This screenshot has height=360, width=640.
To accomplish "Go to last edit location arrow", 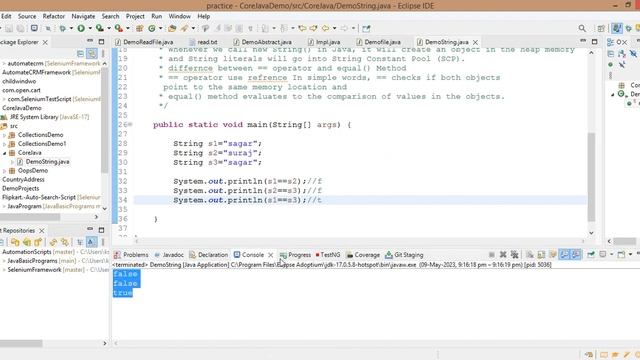I will click(302, 28).
